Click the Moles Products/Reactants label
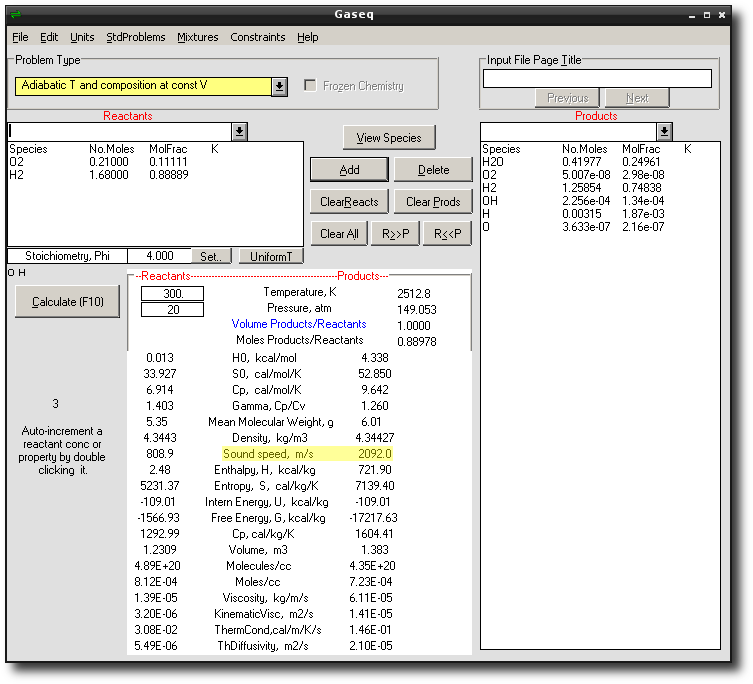 point(300,340)
